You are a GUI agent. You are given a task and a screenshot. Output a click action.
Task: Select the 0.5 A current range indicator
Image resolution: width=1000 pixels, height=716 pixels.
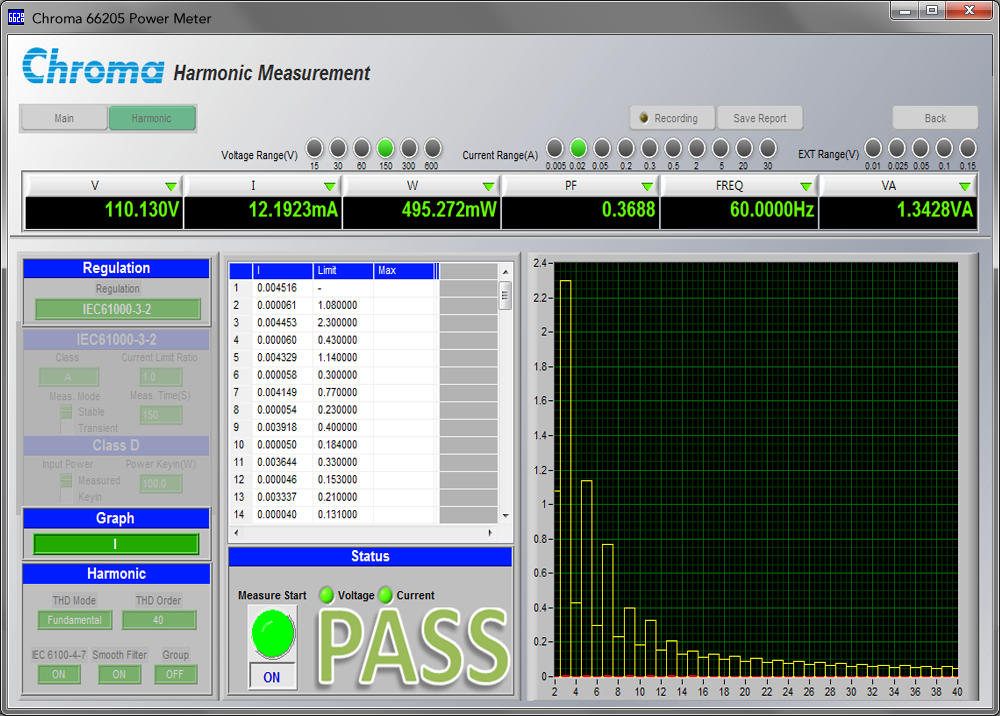pos(673,149)
